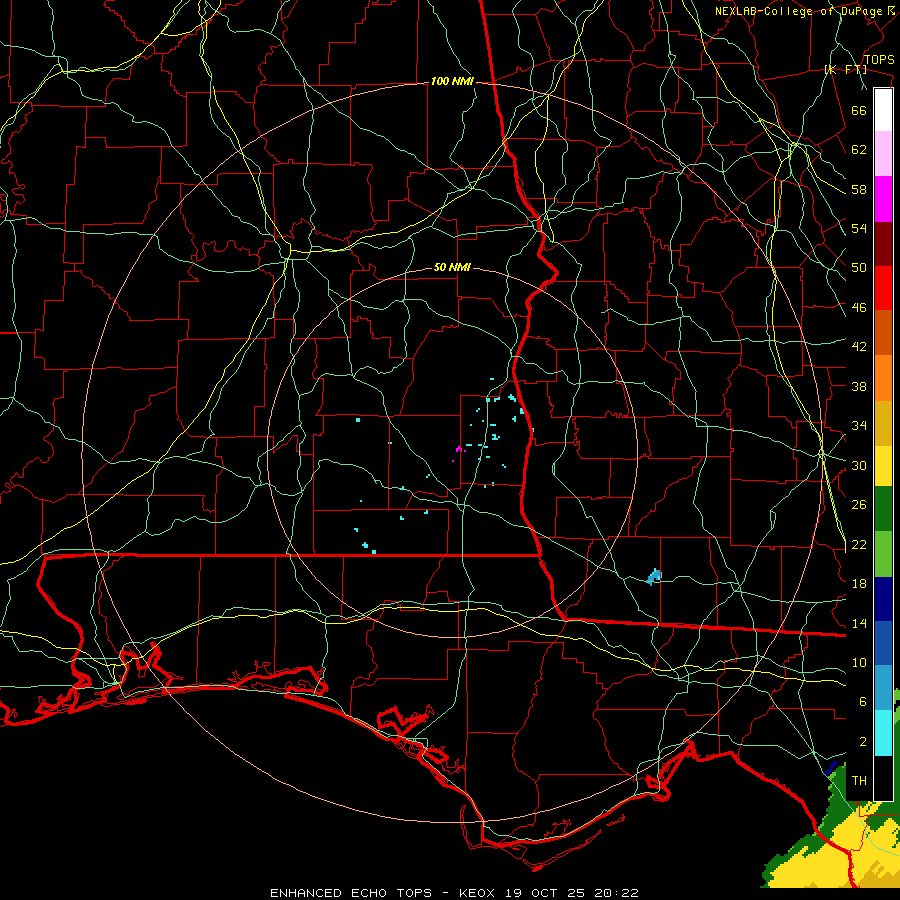Click the 50 NMI range ring label

coord(452,267)
